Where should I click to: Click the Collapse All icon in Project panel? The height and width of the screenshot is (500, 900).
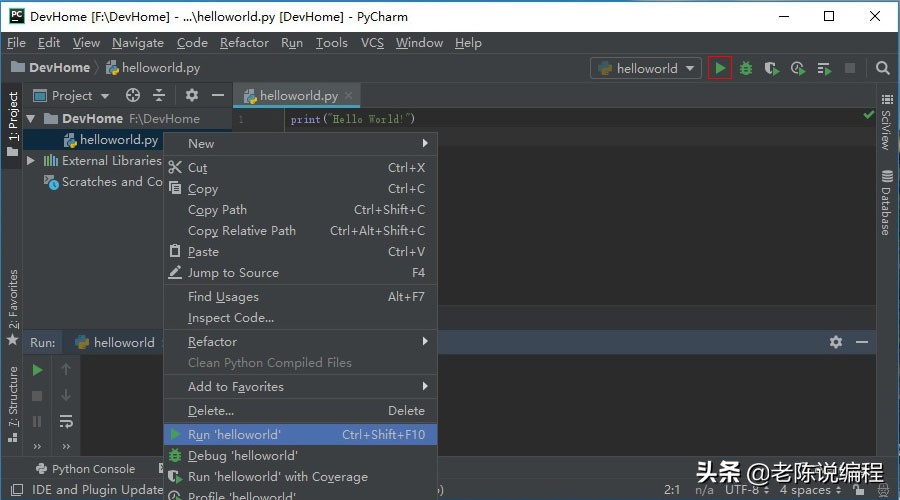[159, 95]
